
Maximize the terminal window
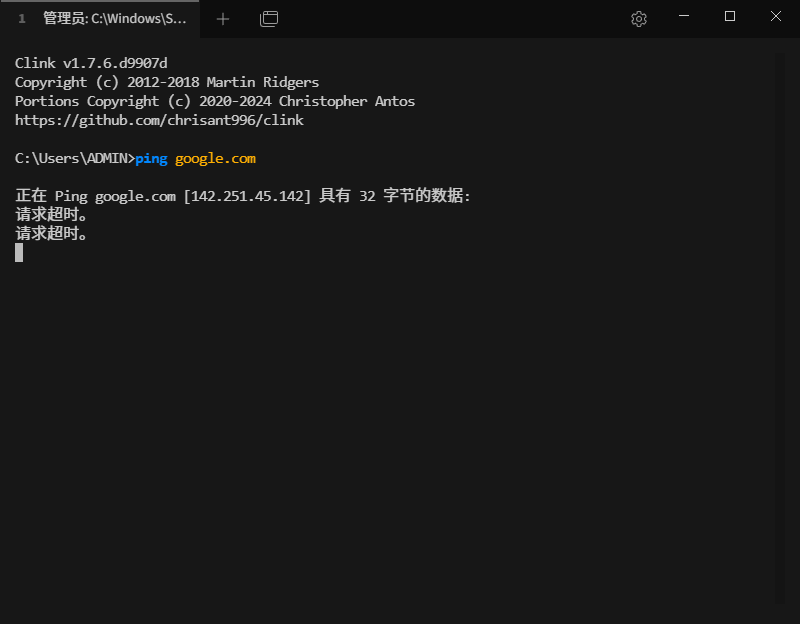tap(730, 16)
